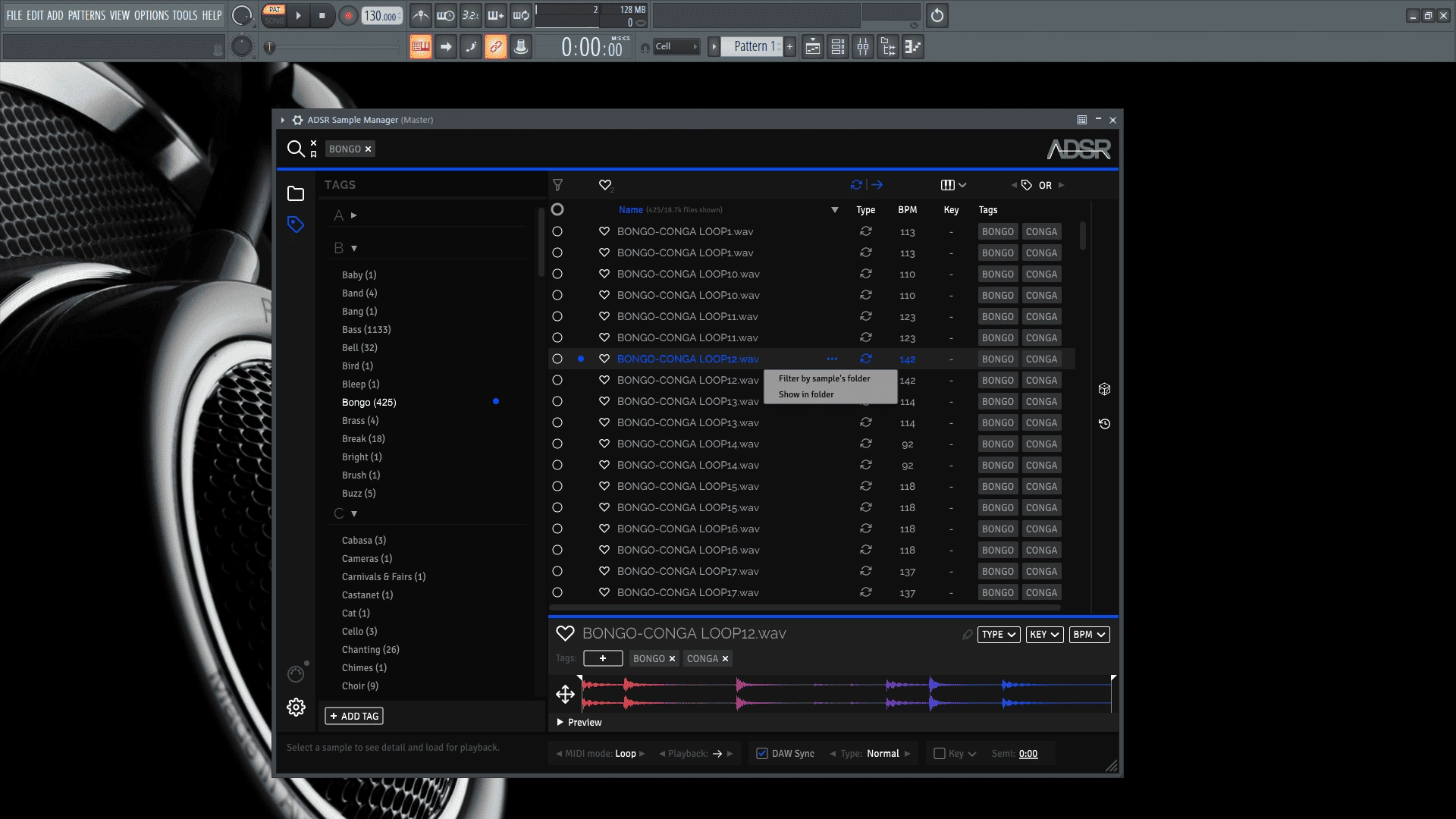
Task: Click the search magnifier icon in ADSR
Action: [296, 149]
